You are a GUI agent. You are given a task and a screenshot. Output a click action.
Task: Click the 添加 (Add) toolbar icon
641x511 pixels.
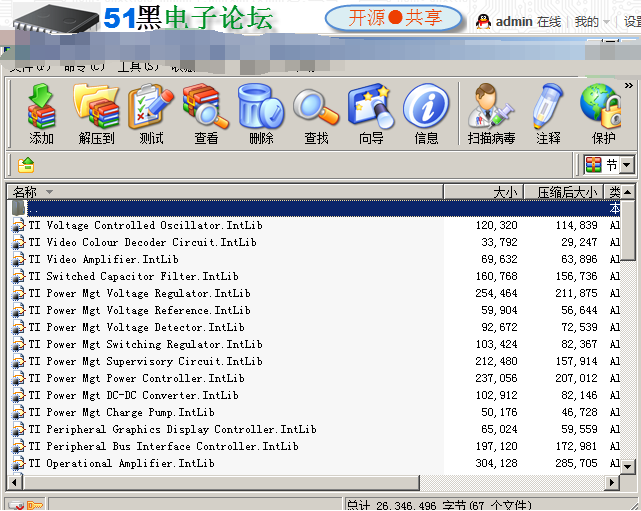41,113
